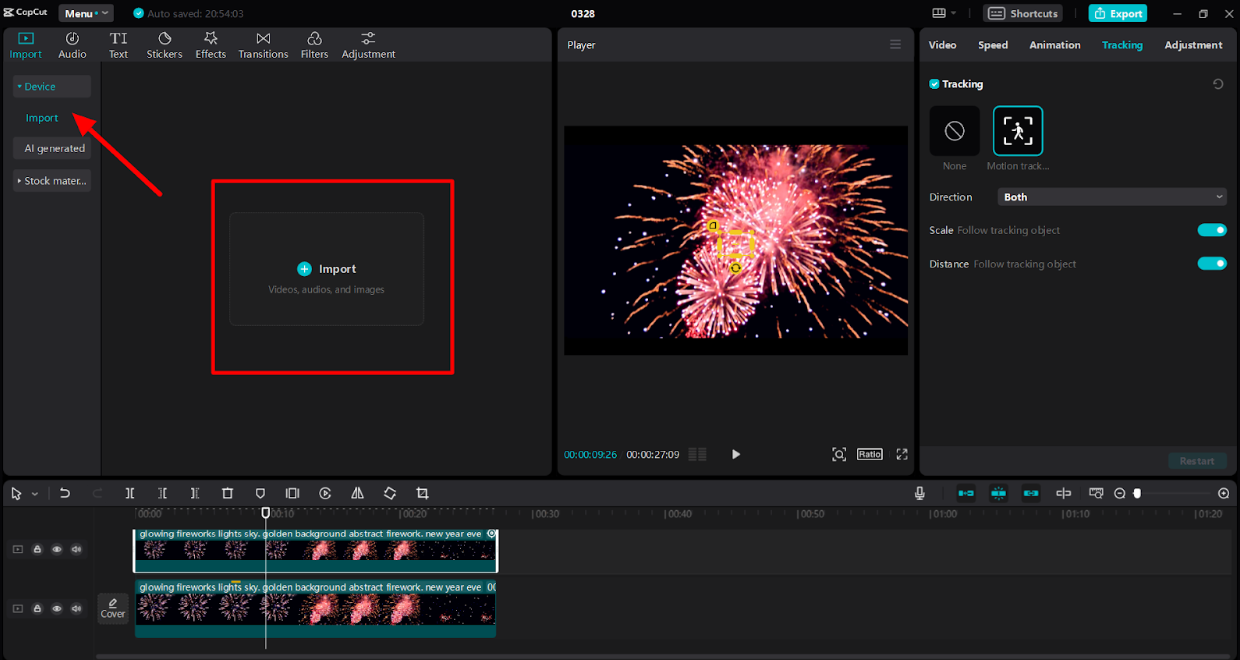The width and height of the screenshot is (1240, 660).
Task: Uncheck the Tracking checkbox
Action: pos(934,85)
